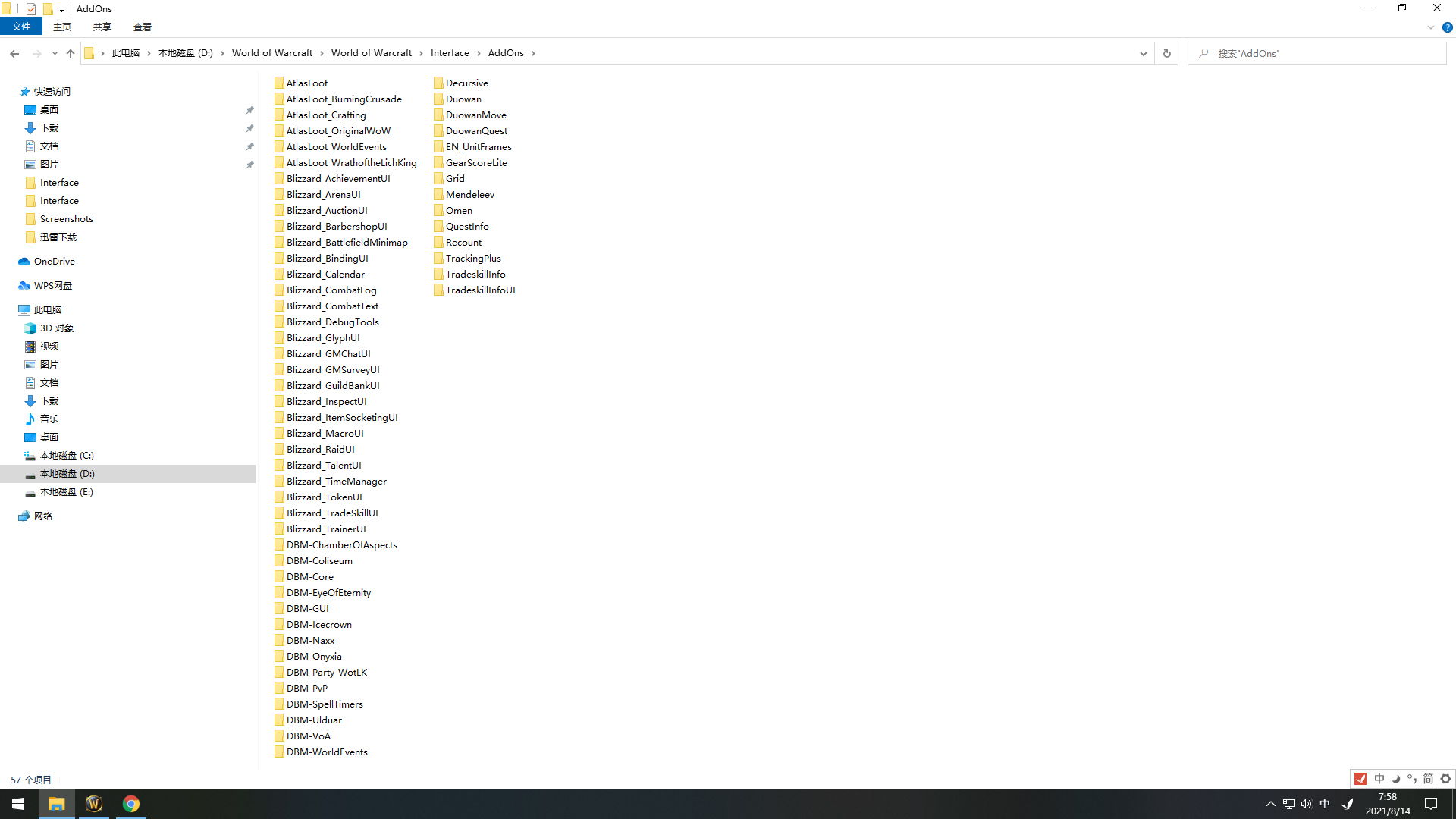Image resolution: width=1456 pixels, height=819 pixels.
Task: Unpin 桌面 from quick access
Action: tap(249, 110)
